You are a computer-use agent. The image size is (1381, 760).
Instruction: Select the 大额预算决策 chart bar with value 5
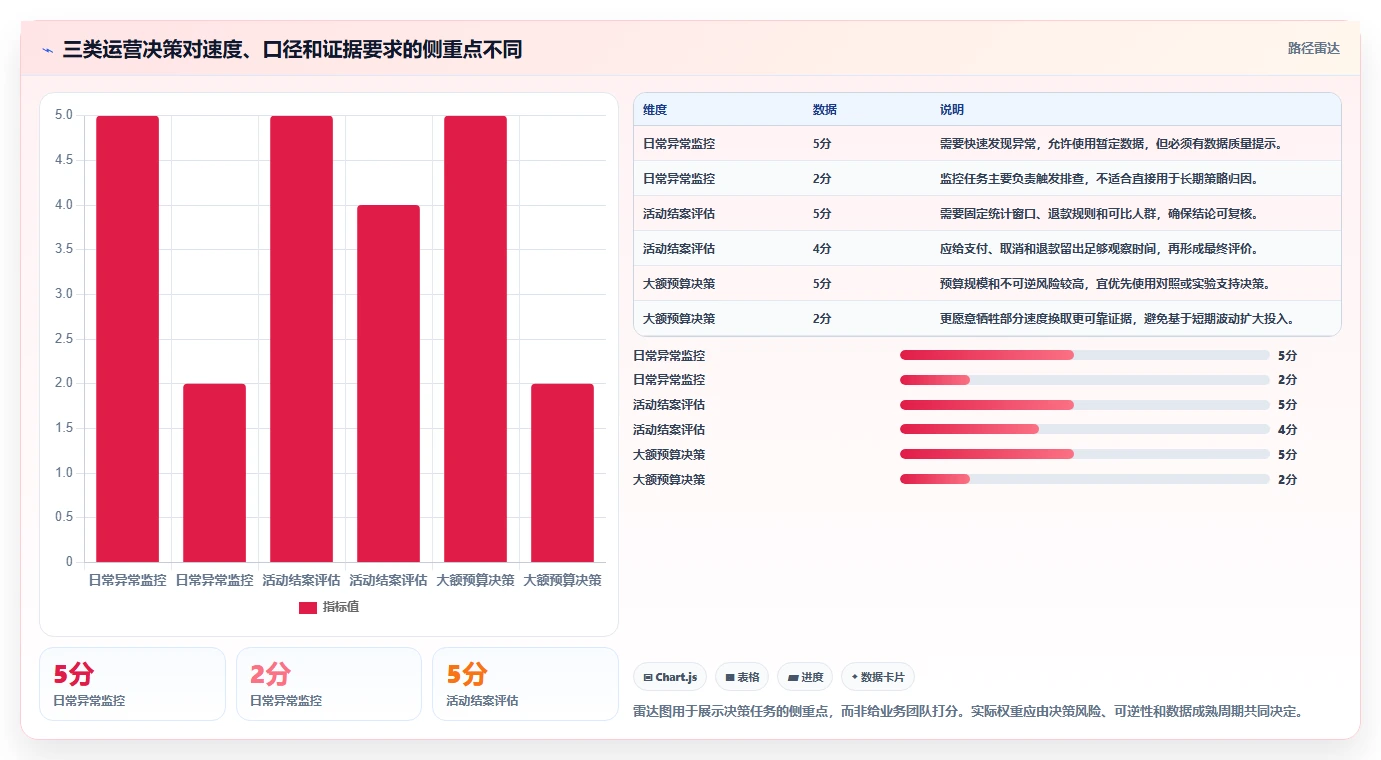[475, 339]
